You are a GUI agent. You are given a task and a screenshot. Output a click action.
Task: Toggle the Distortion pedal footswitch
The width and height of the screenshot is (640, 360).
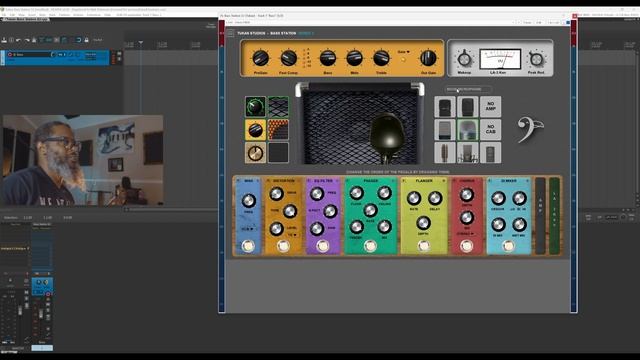[x=283, y=246]
